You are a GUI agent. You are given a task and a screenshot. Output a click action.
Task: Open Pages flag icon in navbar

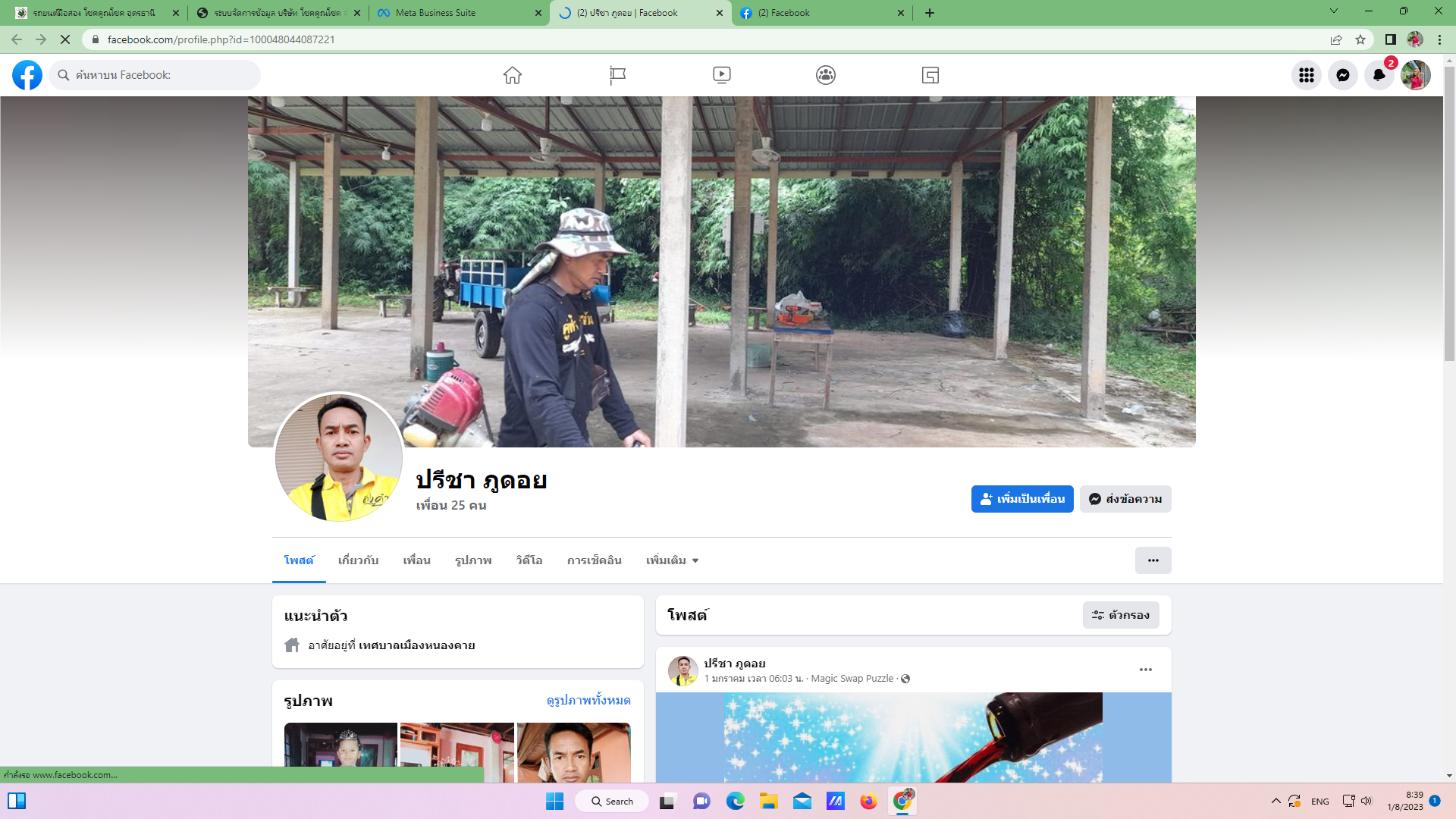[617, 75]
